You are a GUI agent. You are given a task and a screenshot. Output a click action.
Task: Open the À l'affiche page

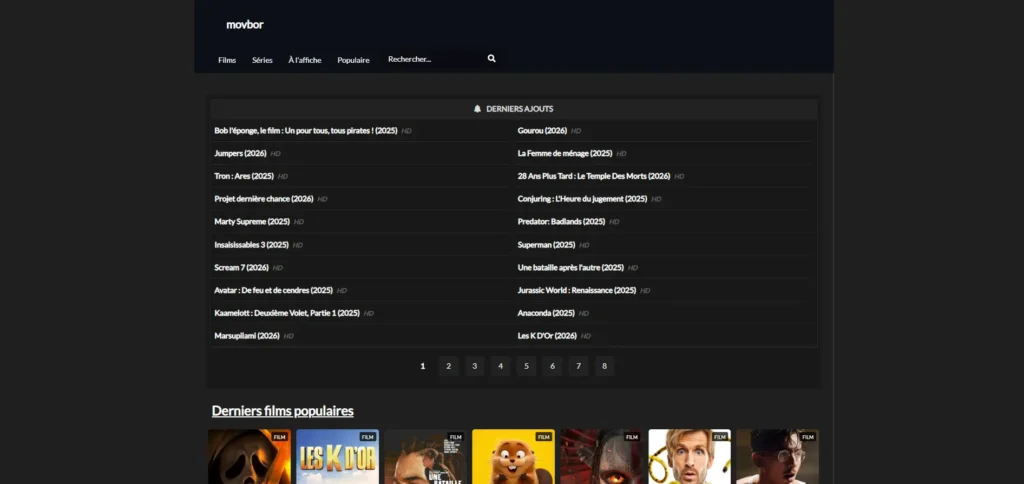[x=305, y=60]
